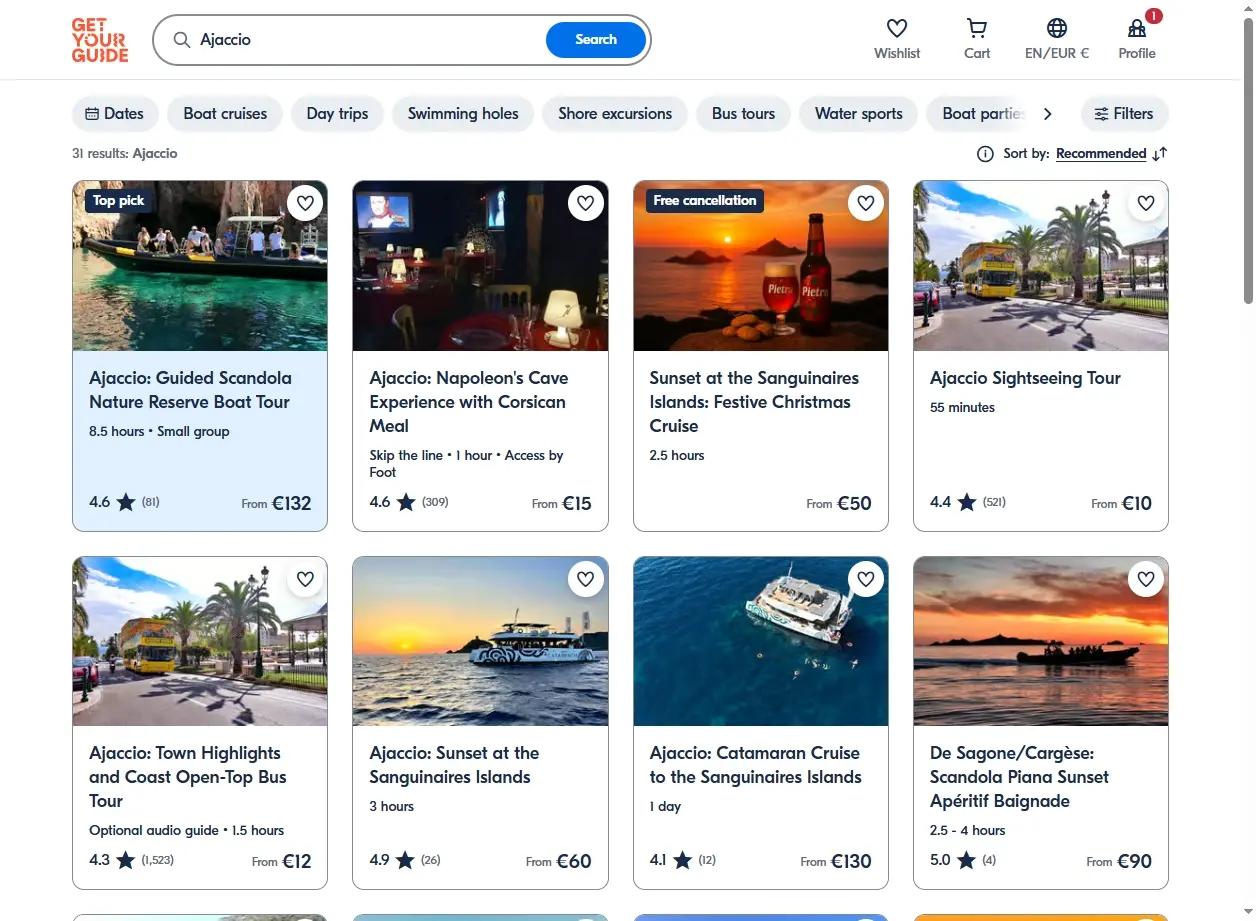Select the Shore excursions chip
The height and width of the screenshot is (921, 1256).
pos(615,114)
